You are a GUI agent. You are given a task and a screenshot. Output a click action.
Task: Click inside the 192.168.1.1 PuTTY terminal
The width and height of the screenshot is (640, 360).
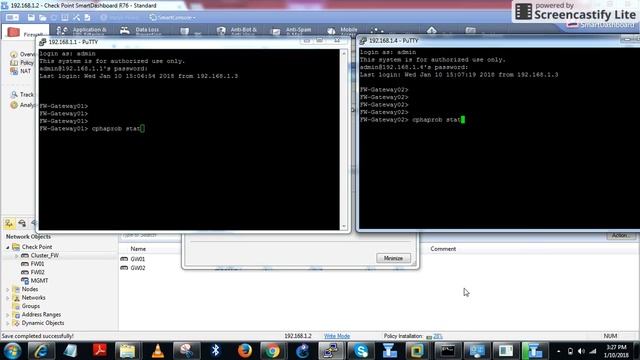pyautogui.click(x=189, y=140)
